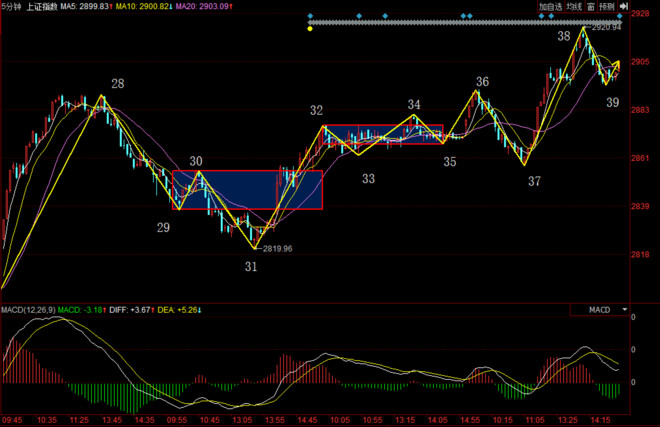Click the 10:35 time axis label
Image resolution: width=660 pixels, height=427 pixels.
(47, 420)
